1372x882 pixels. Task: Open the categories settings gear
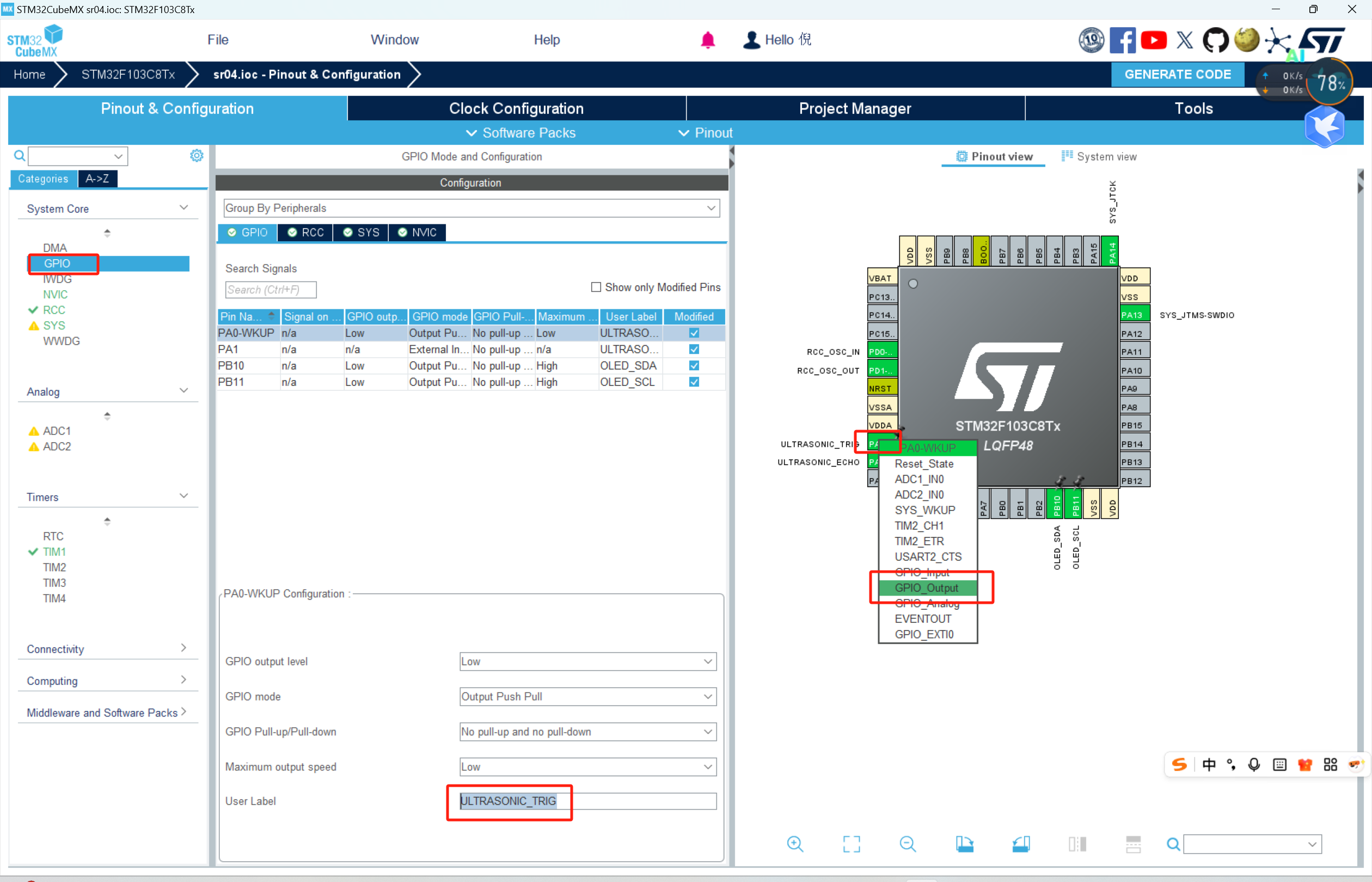[197, 155]
